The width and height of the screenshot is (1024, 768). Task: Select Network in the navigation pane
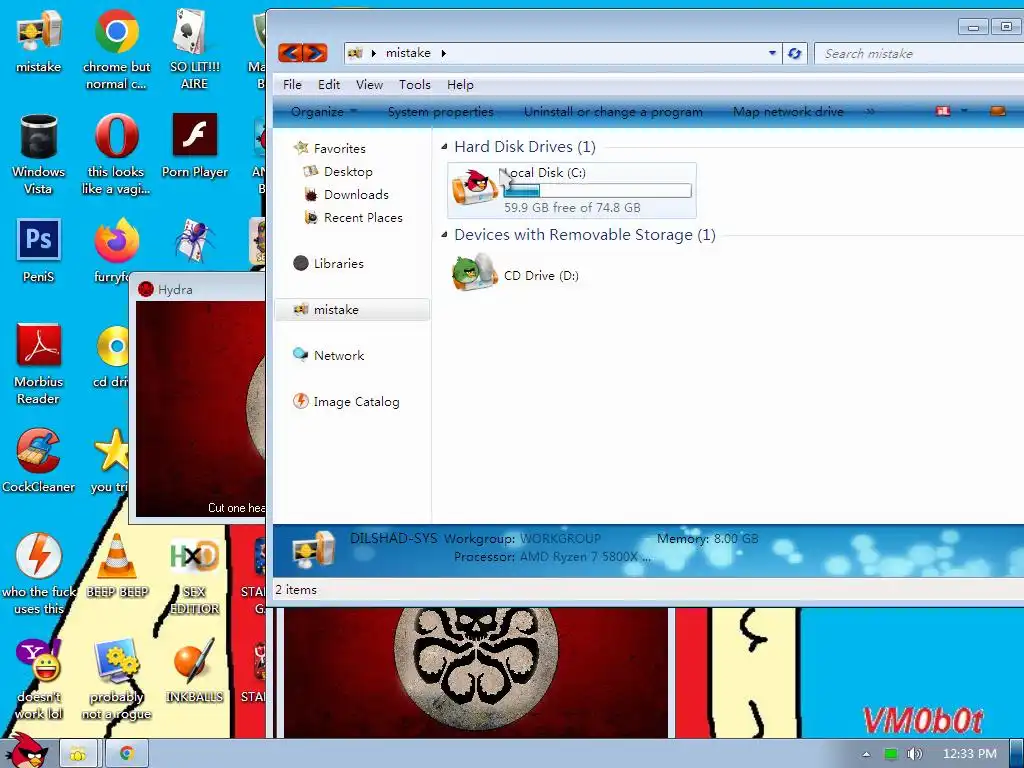coord(338,355)
